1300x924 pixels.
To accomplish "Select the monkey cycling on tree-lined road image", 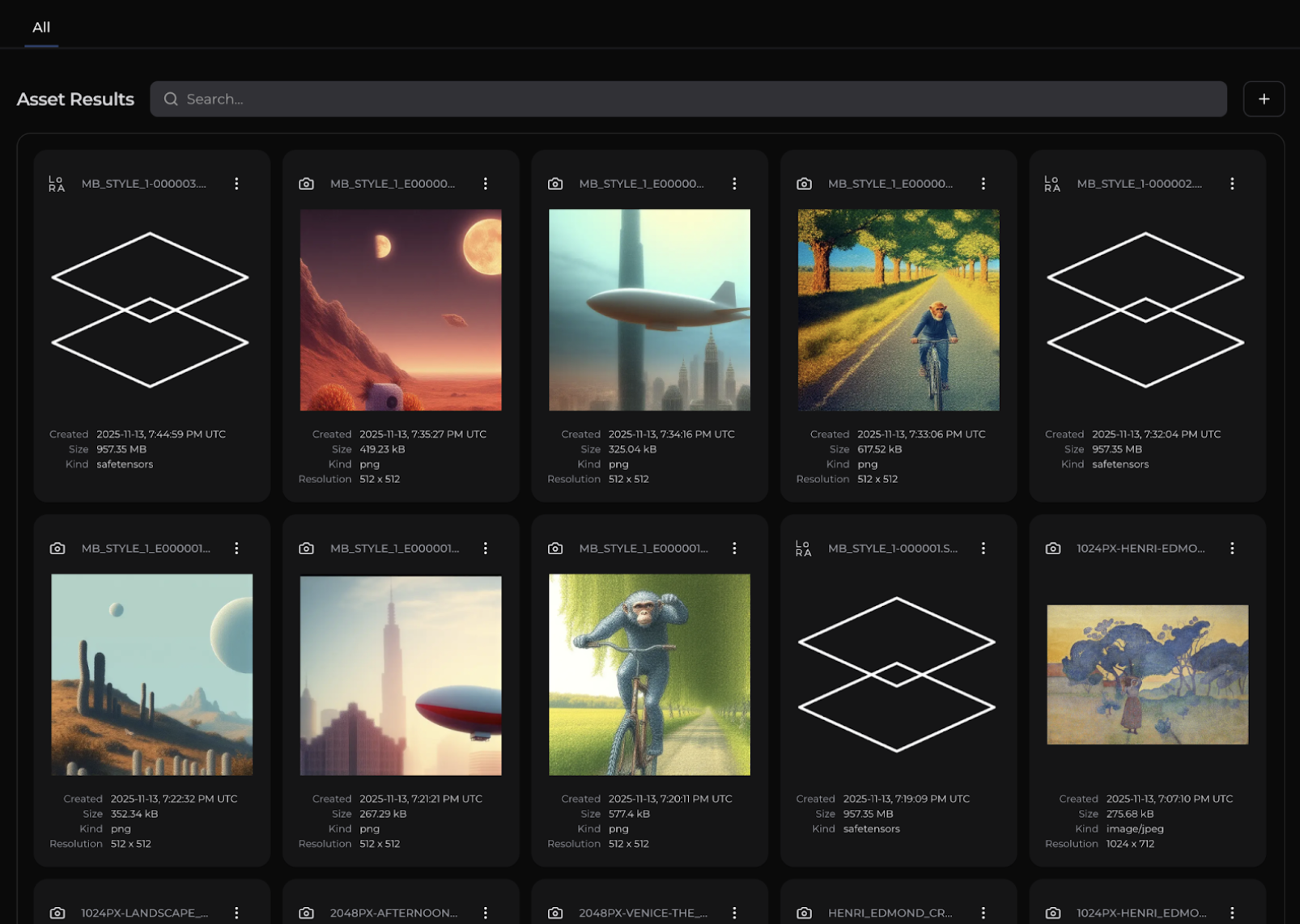I will tap(898, 310).
